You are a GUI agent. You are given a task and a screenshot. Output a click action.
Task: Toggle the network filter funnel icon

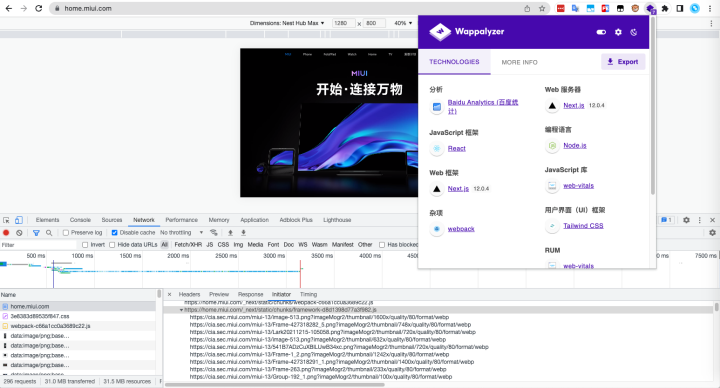pos(36,233)
